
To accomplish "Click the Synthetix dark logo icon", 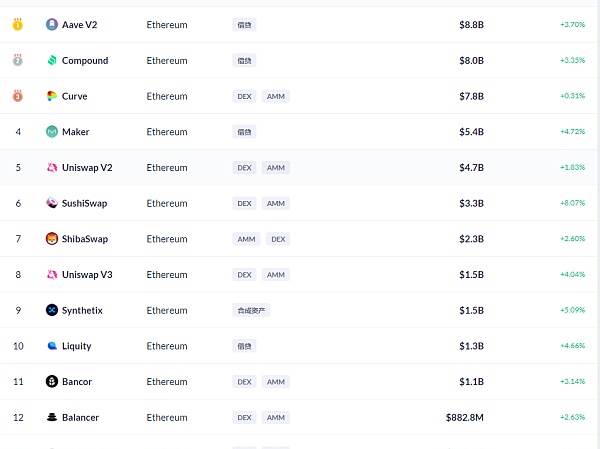I will pos(52,310).
